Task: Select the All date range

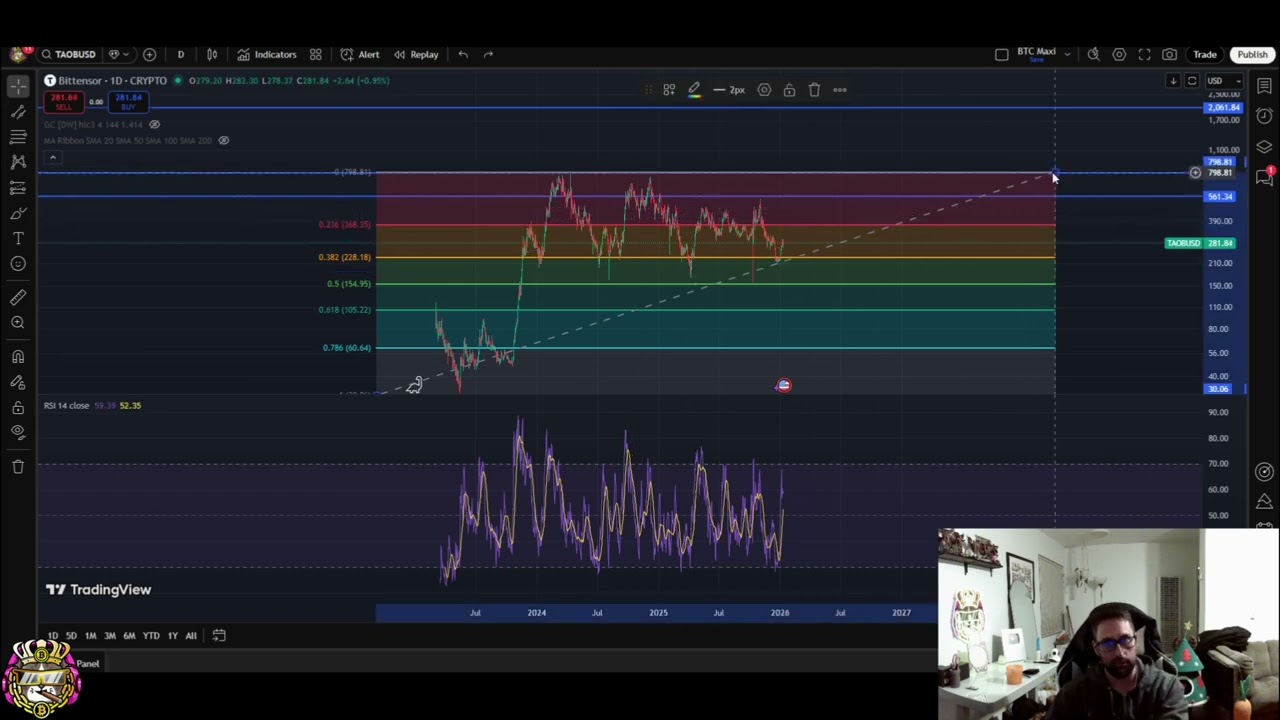Action: pyautogui.click(x=191, y=636)
